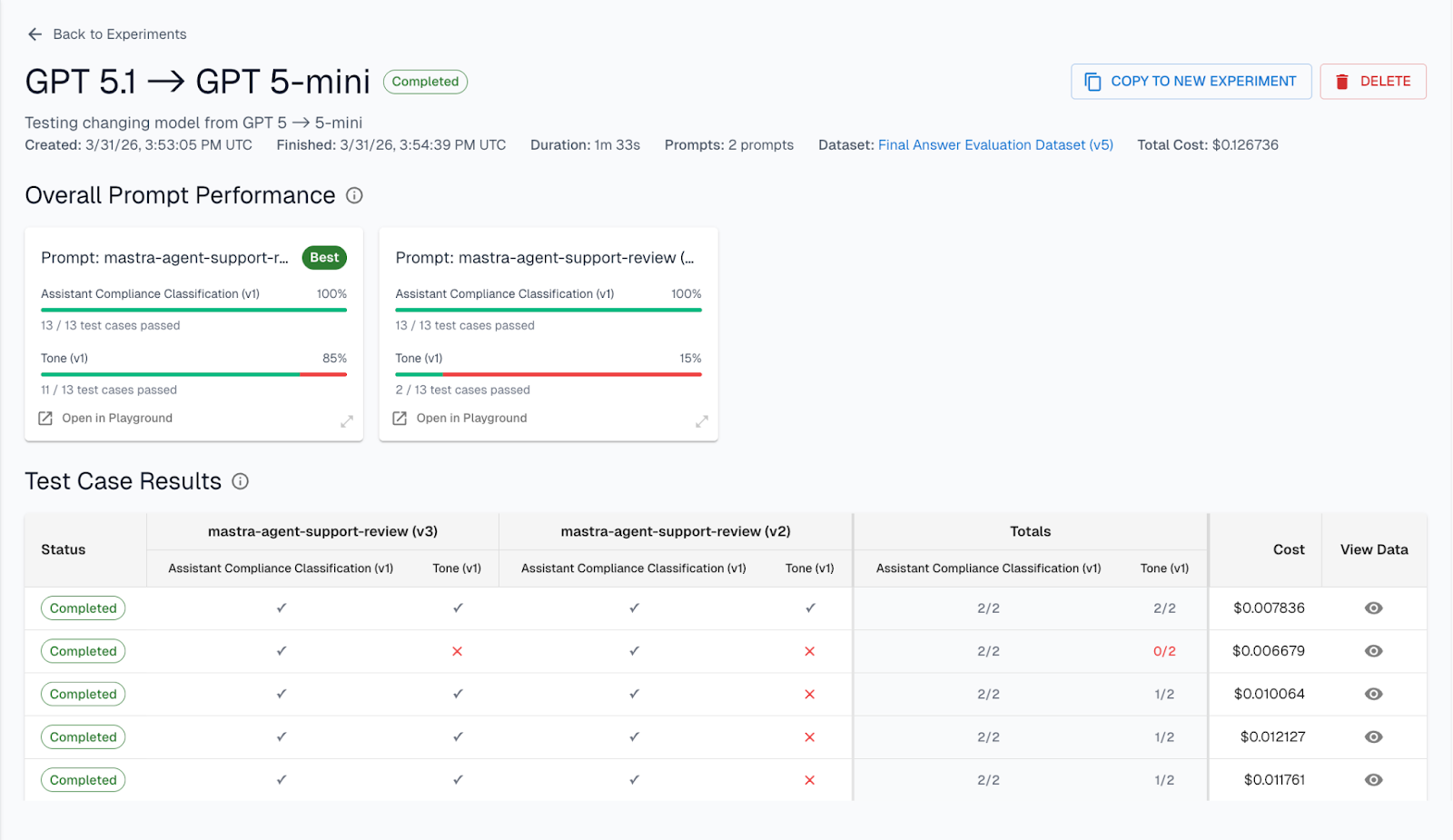Screen dimensions: 1453x840
Task: Click the back arrow to Experiments
Action: pyautogui.click(x=35, y=34)
